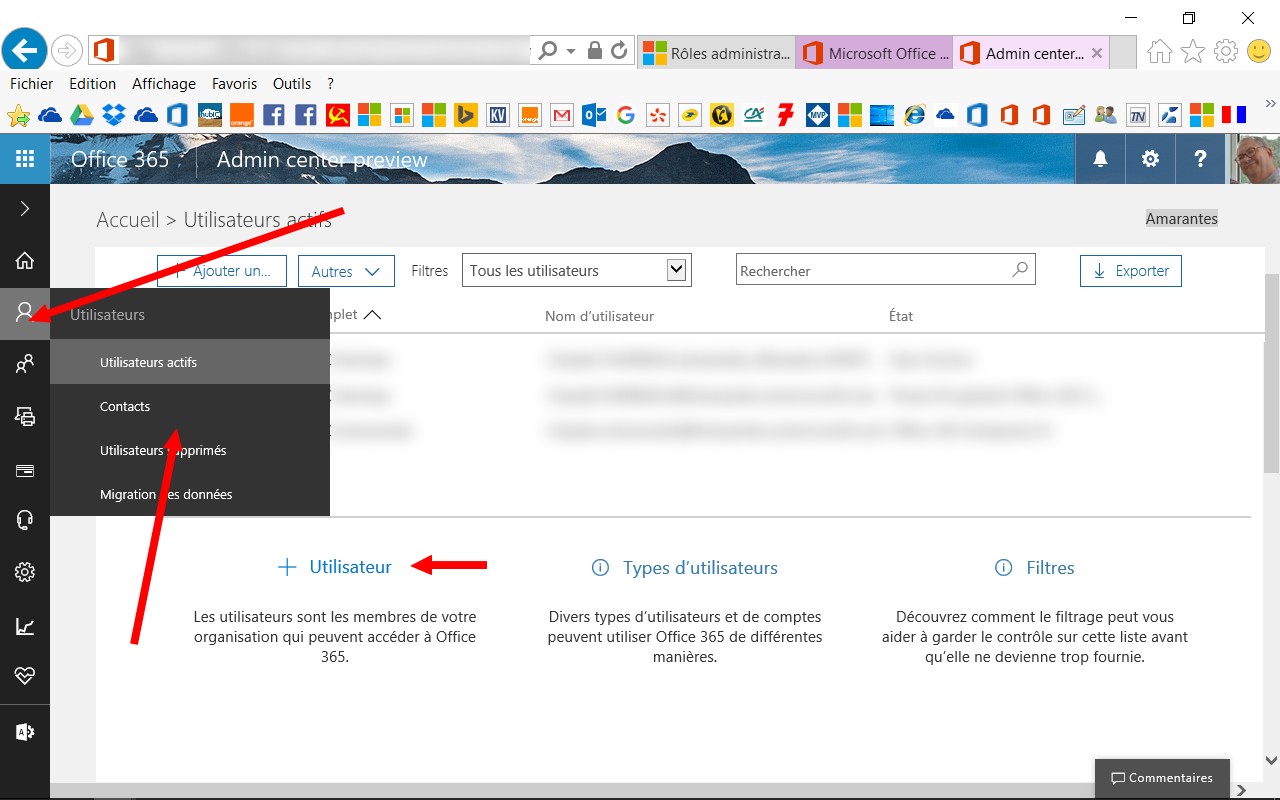Close the Admin center browser tab

click(x=1097, y=53)
